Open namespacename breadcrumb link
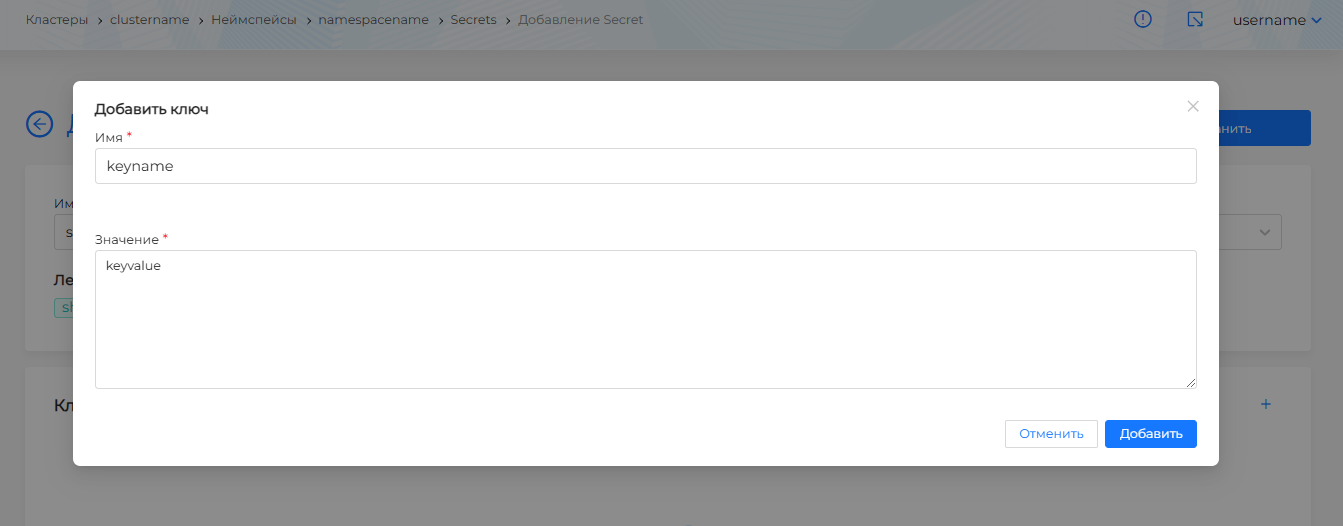Viewport: 1343px width, 526px height. pos(373,20)
